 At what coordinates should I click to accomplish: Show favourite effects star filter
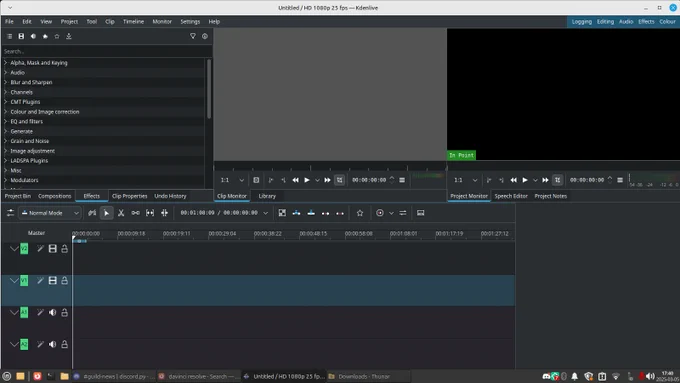click(57, 36)
